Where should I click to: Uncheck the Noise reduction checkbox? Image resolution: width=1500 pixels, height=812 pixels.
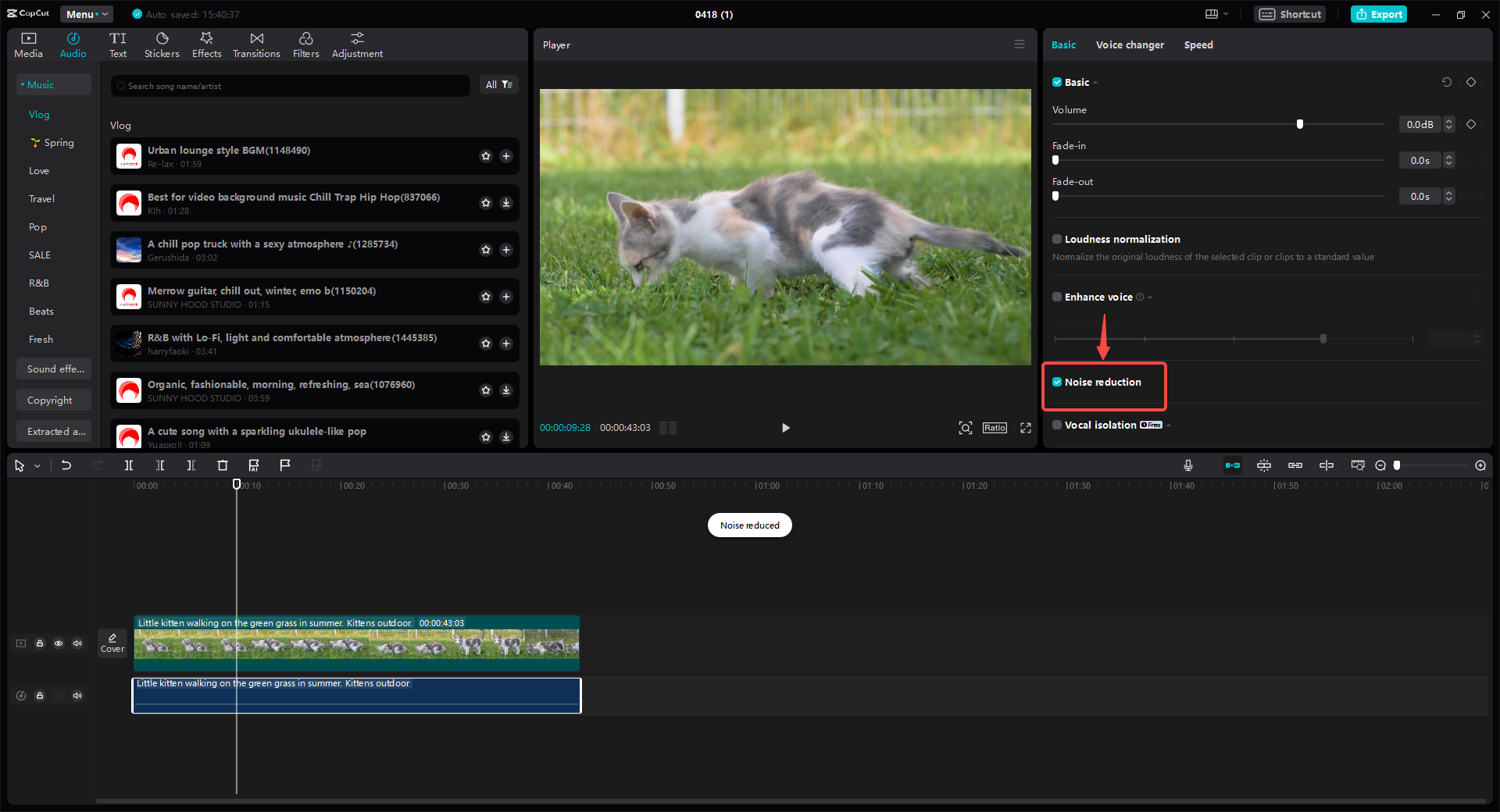tap(1056, 382)
